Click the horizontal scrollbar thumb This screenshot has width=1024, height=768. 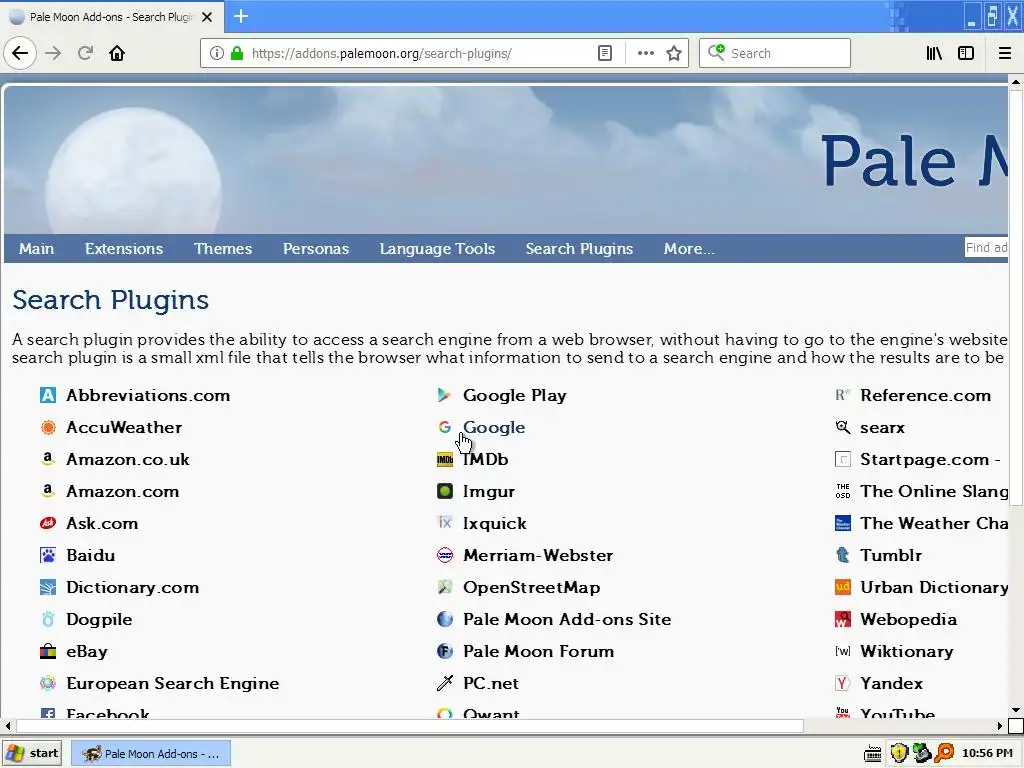(x=409, y=726)
